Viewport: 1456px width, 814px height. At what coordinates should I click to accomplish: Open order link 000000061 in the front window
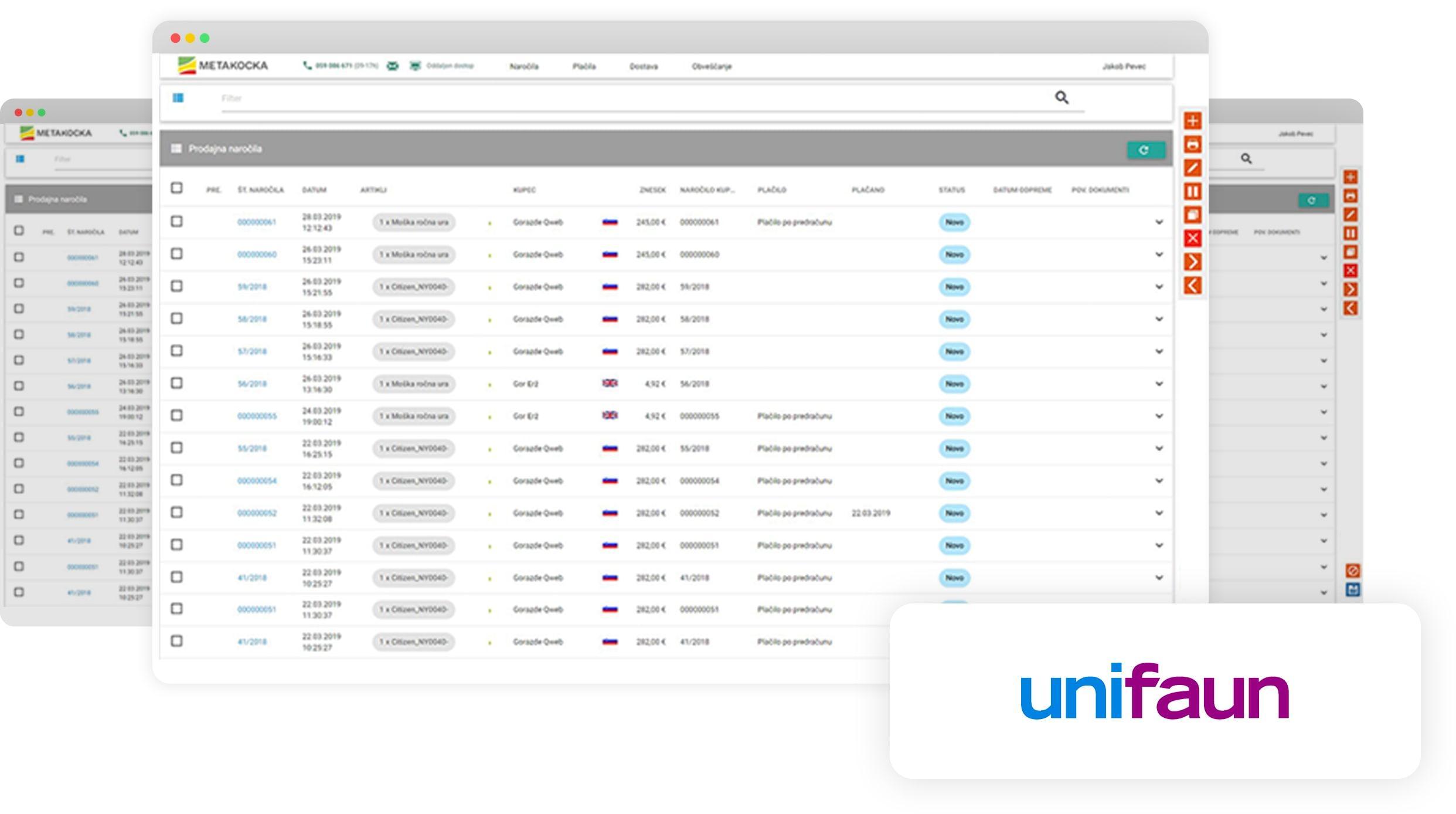[x=256, y=222]
